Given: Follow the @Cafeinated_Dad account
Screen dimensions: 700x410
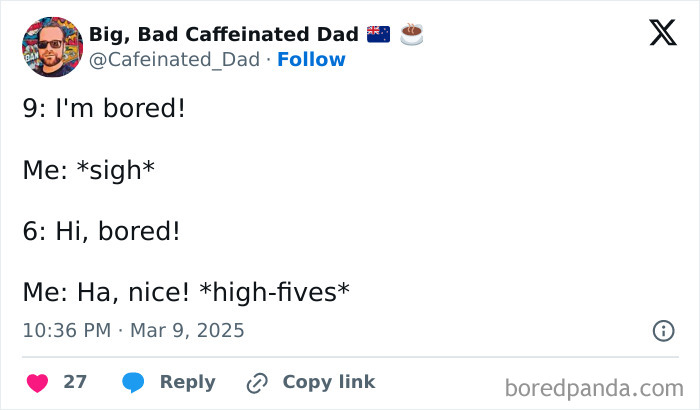Looking at the screenshot, I should tap(311, 60).
